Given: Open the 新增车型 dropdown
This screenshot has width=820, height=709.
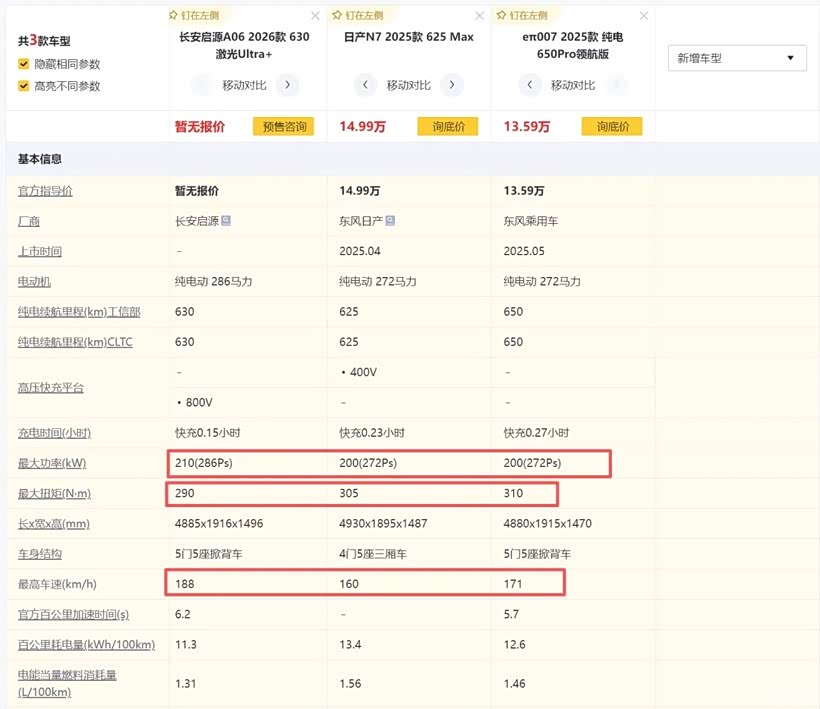Looking at the screenshot, I should coord(737,58).
